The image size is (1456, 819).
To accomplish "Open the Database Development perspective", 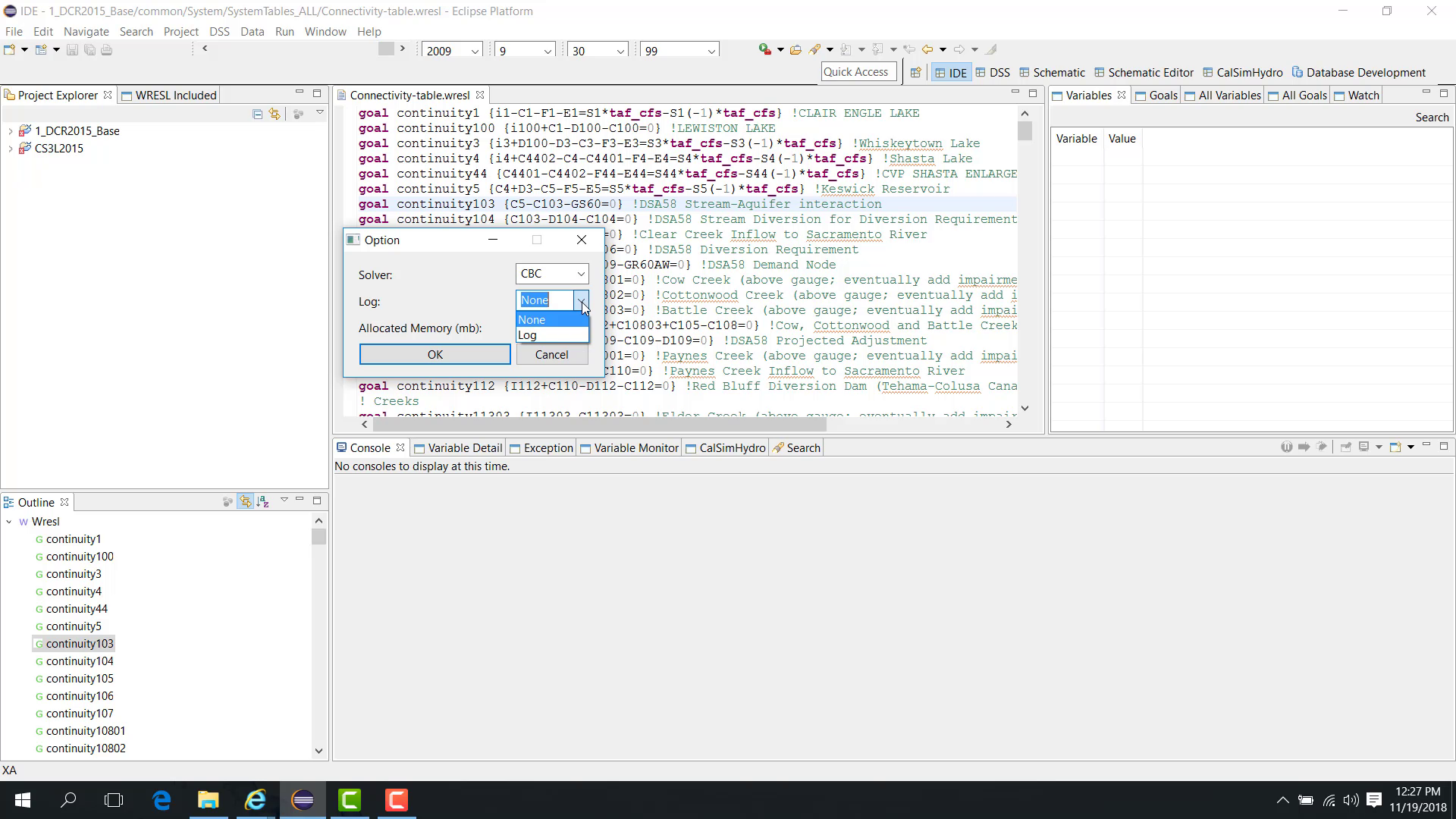I will click(1358, 73).
